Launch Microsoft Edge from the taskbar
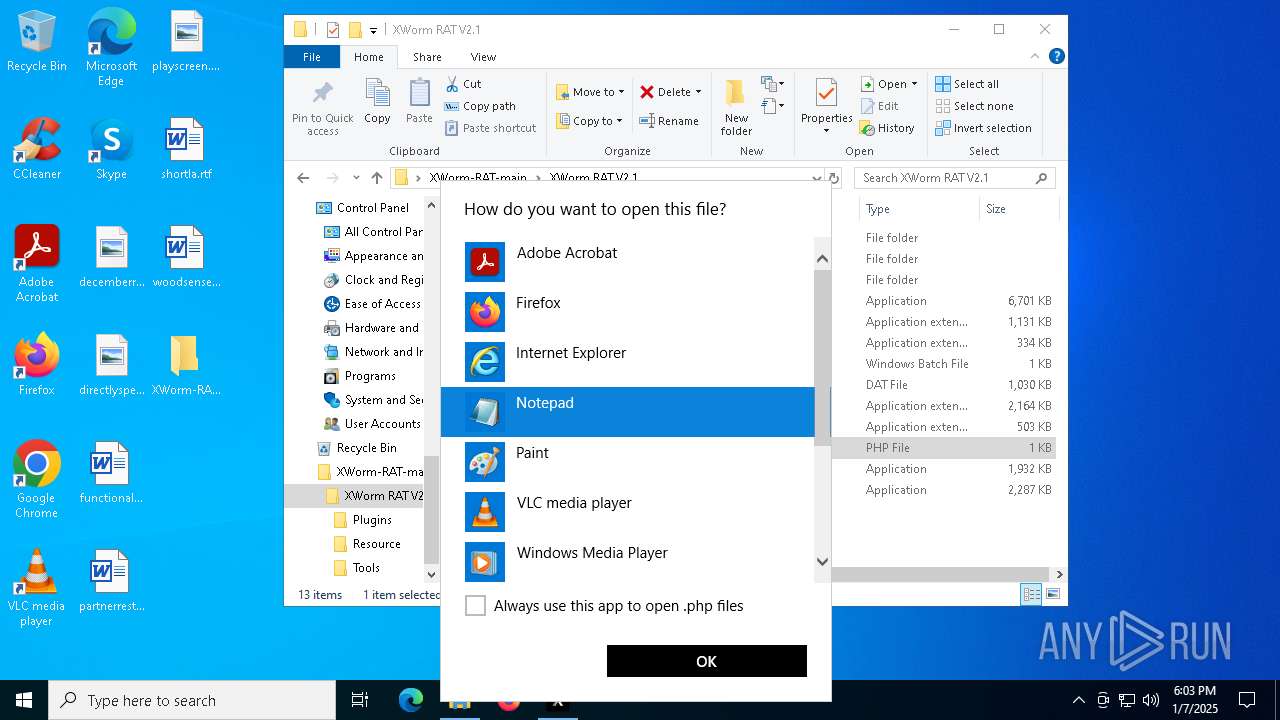Screen dimensions: 1280x720 (x=411, y=700)
